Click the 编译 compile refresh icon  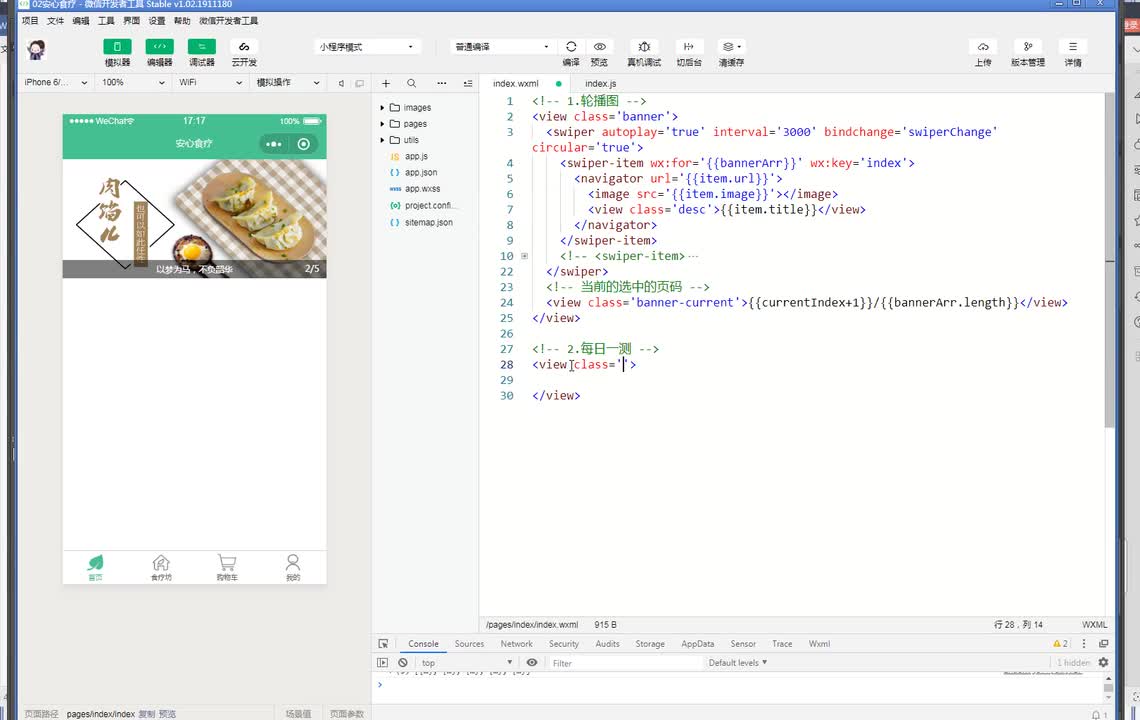(x=571, y=47)
